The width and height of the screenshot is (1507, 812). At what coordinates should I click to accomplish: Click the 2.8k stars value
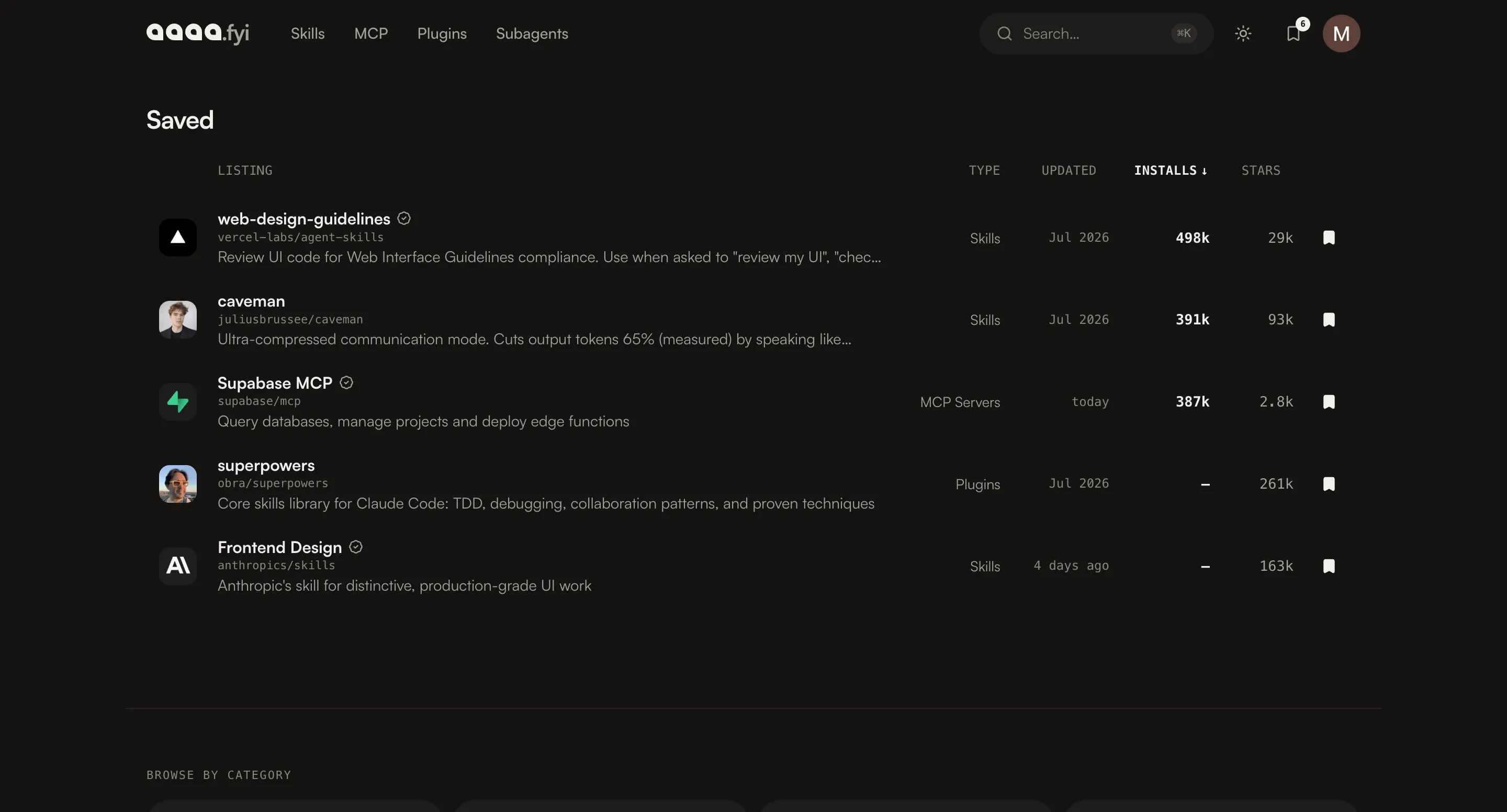click(1276, 401)
